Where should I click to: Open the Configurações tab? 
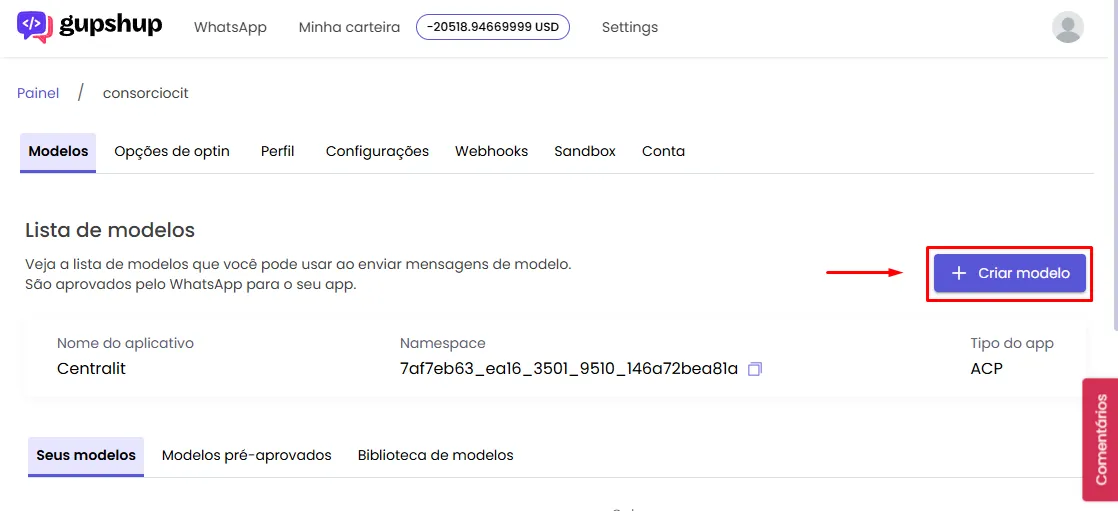point(377,151)
